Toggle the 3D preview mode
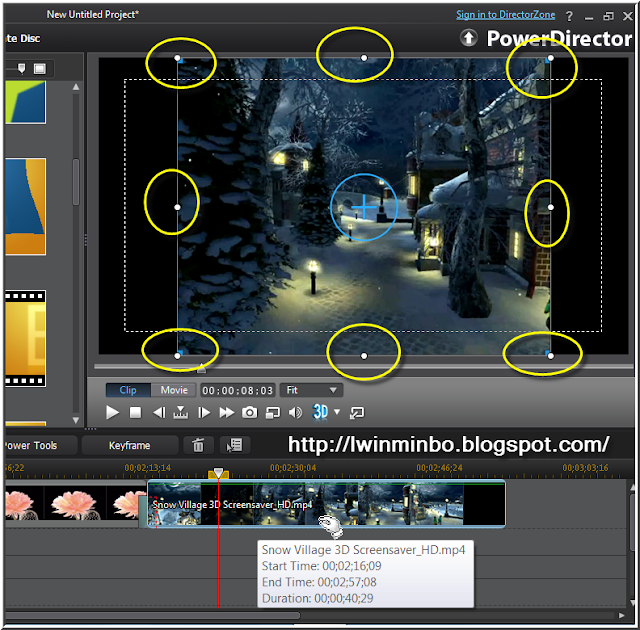 tap(320, 412)
